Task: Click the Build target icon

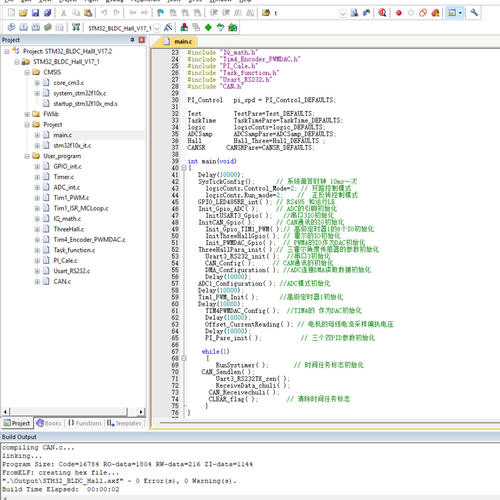Action: tap(23, 27)
